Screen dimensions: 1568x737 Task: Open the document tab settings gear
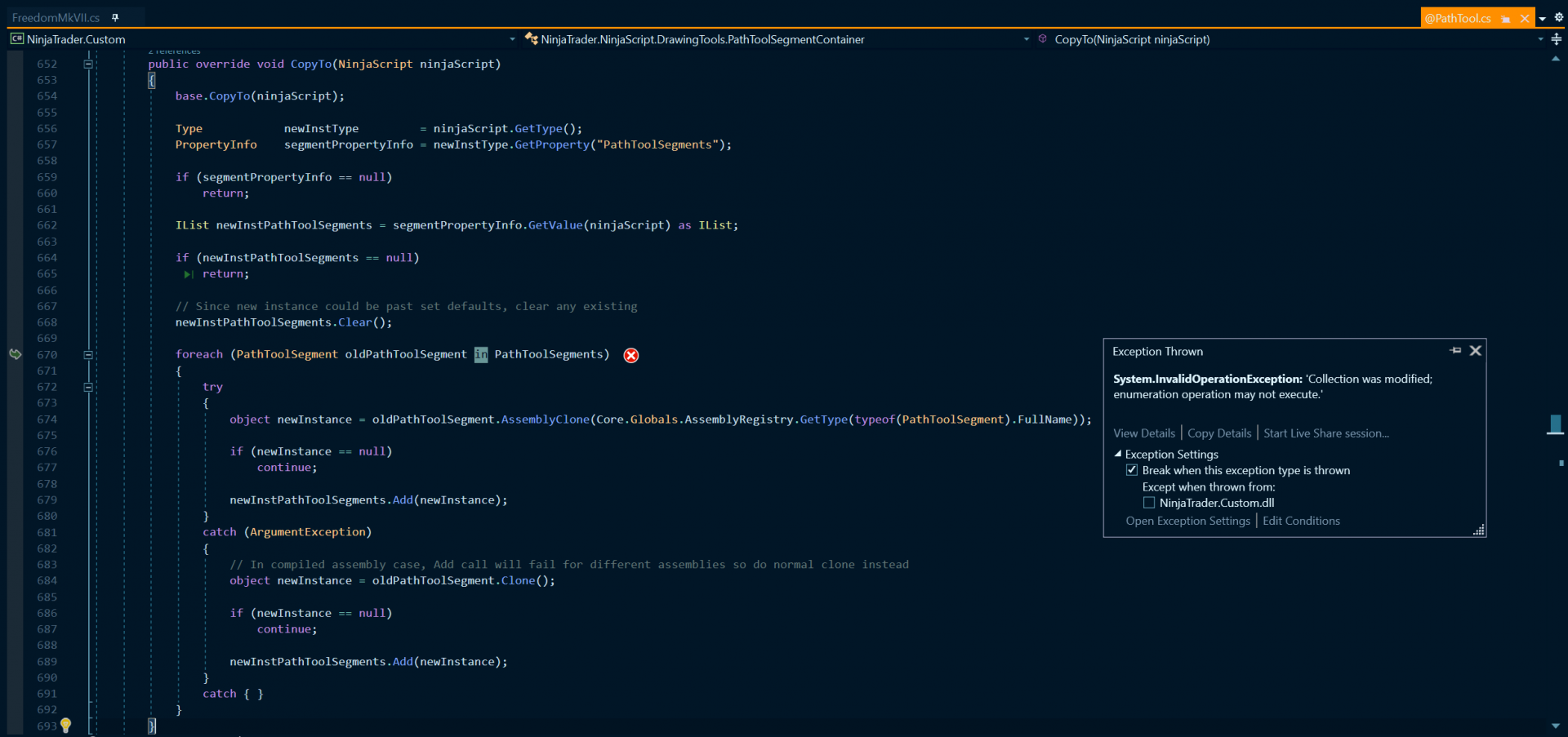(1558, 17)
